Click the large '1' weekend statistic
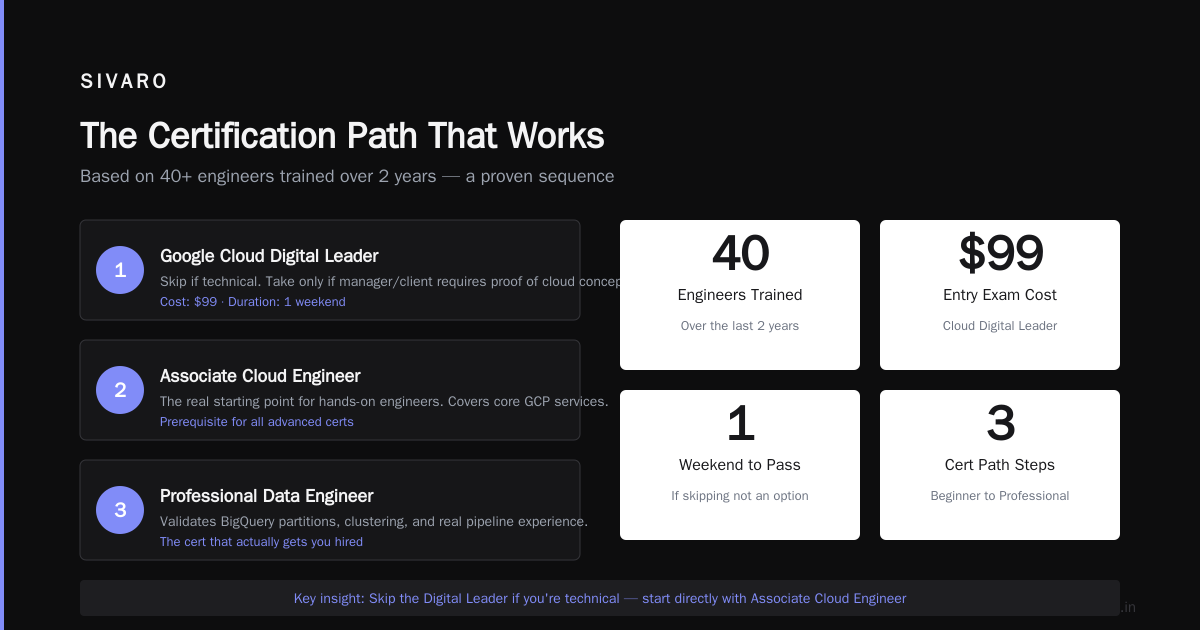Screen dimensions: 1200x630 click(x=740, y=423)
